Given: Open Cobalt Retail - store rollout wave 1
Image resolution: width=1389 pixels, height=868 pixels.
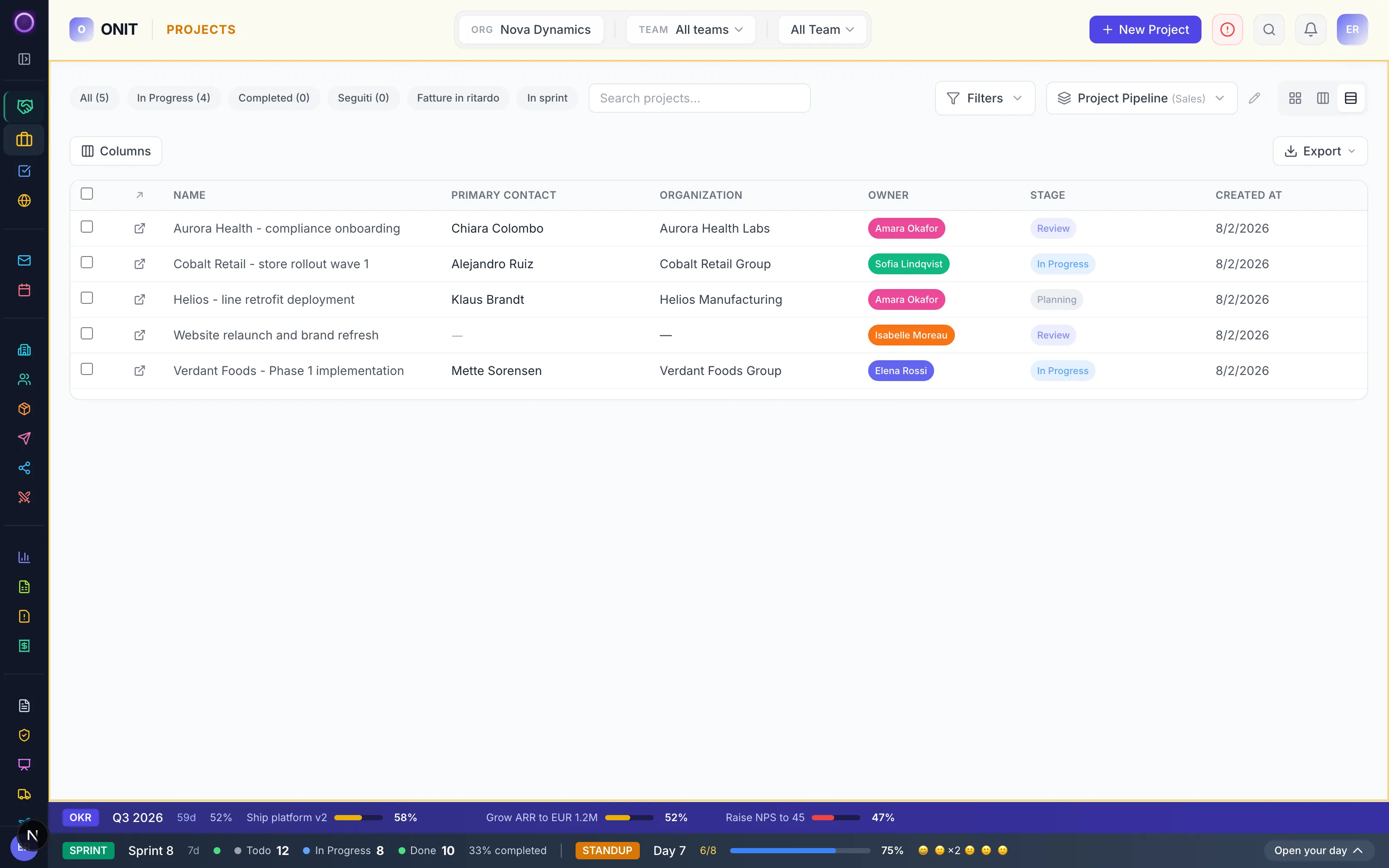Looking at the screenshot, I should click(271, 264).
